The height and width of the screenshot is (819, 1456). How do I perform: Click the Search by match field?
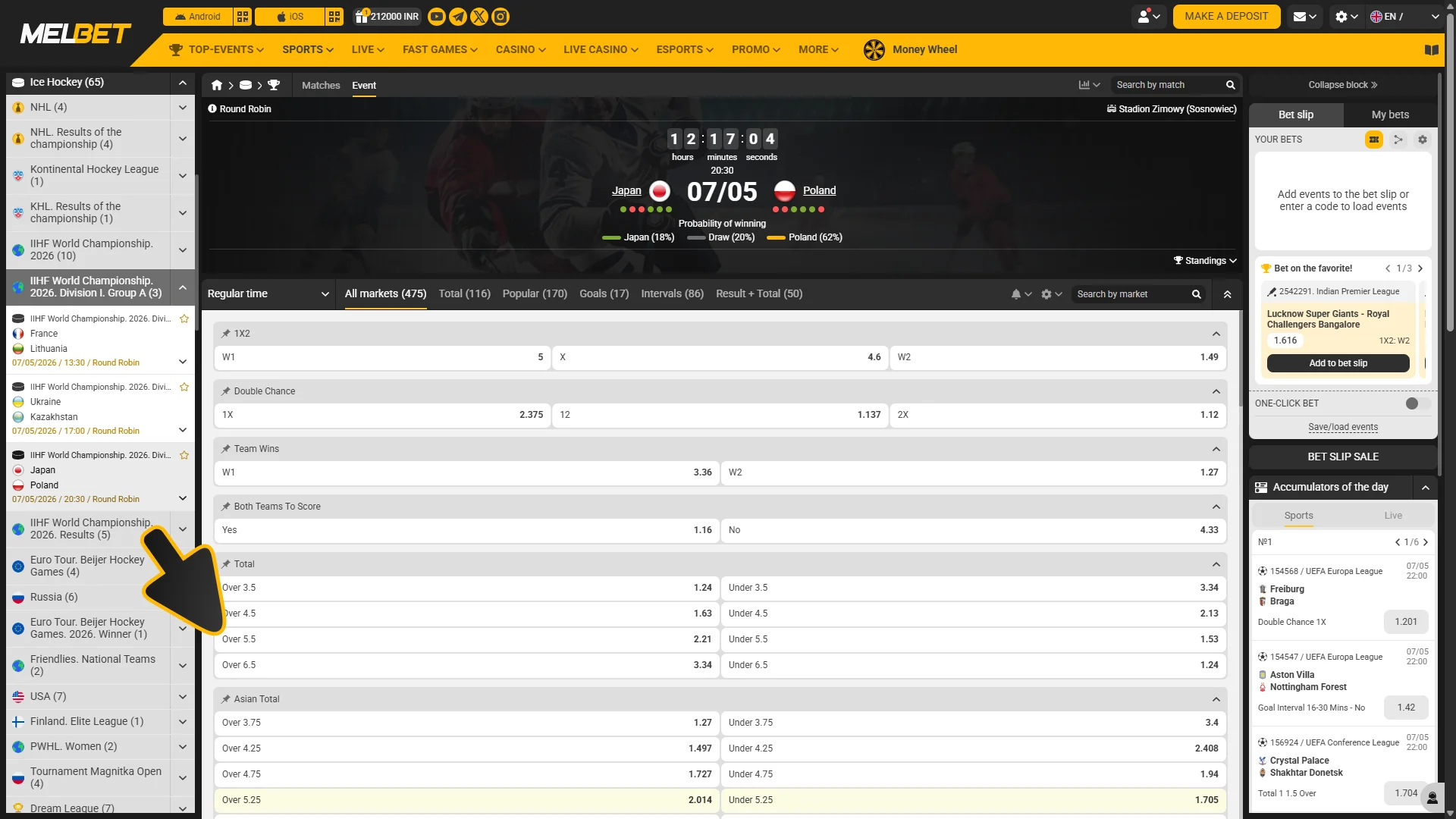pos(1166,85)
